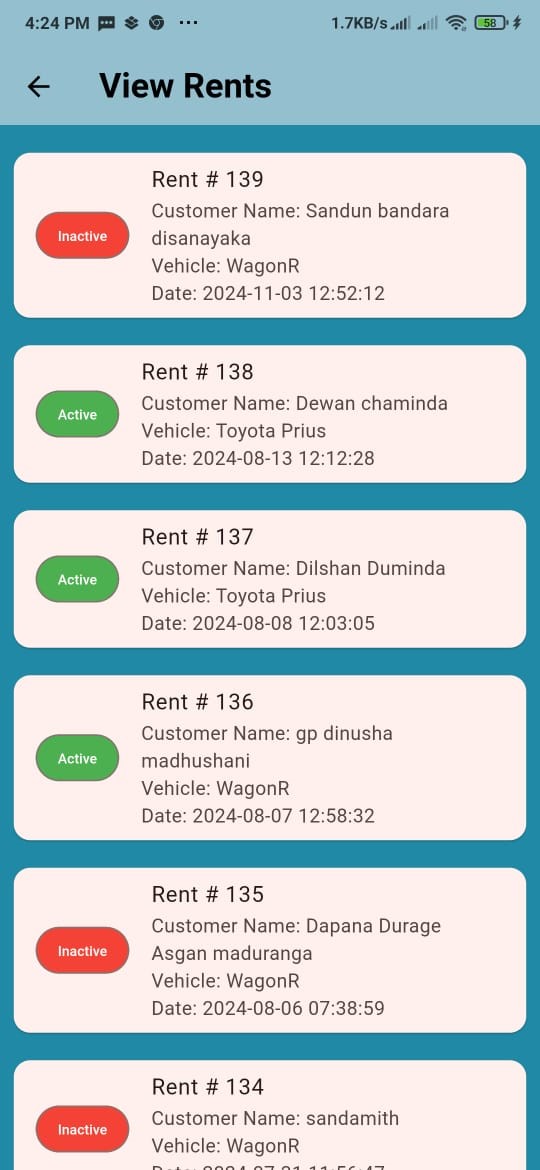
Task: Tap the first cellular signal bars icon
Action: [401, 24]
